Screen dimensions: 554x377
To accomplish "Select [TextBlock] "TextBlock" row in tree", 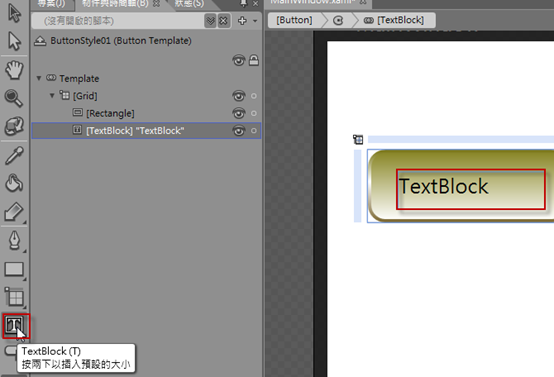I will [x=147, y=131].
